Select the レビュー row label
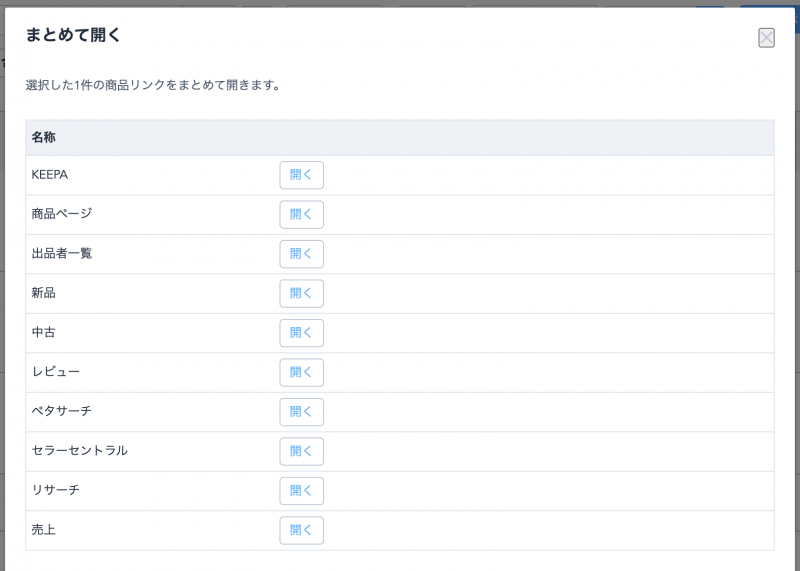Image resolution: width=800 pixels, height=571 pixels. pos(56,372)
